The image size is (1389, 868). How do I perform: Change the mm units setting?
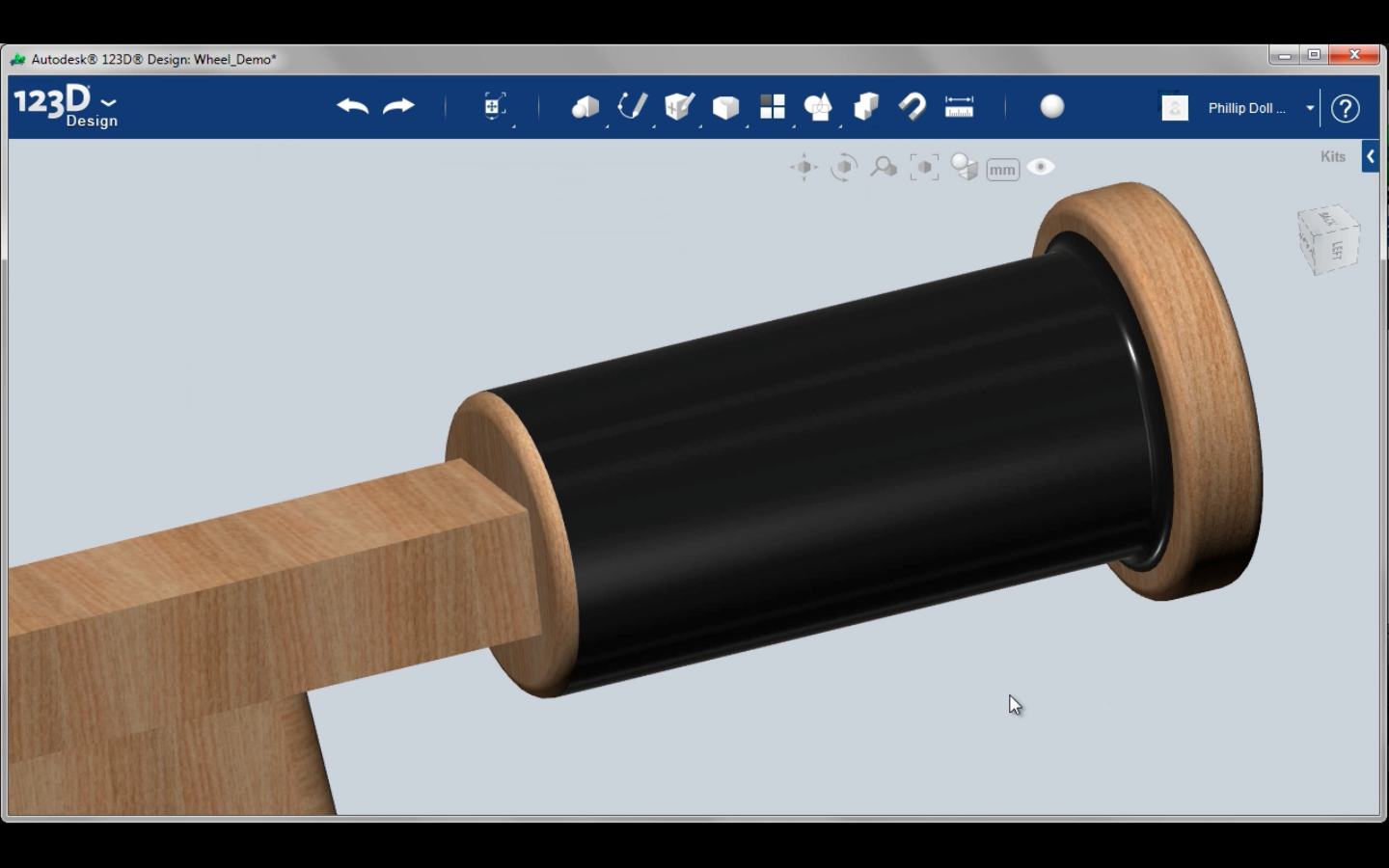click(1003, 170)
